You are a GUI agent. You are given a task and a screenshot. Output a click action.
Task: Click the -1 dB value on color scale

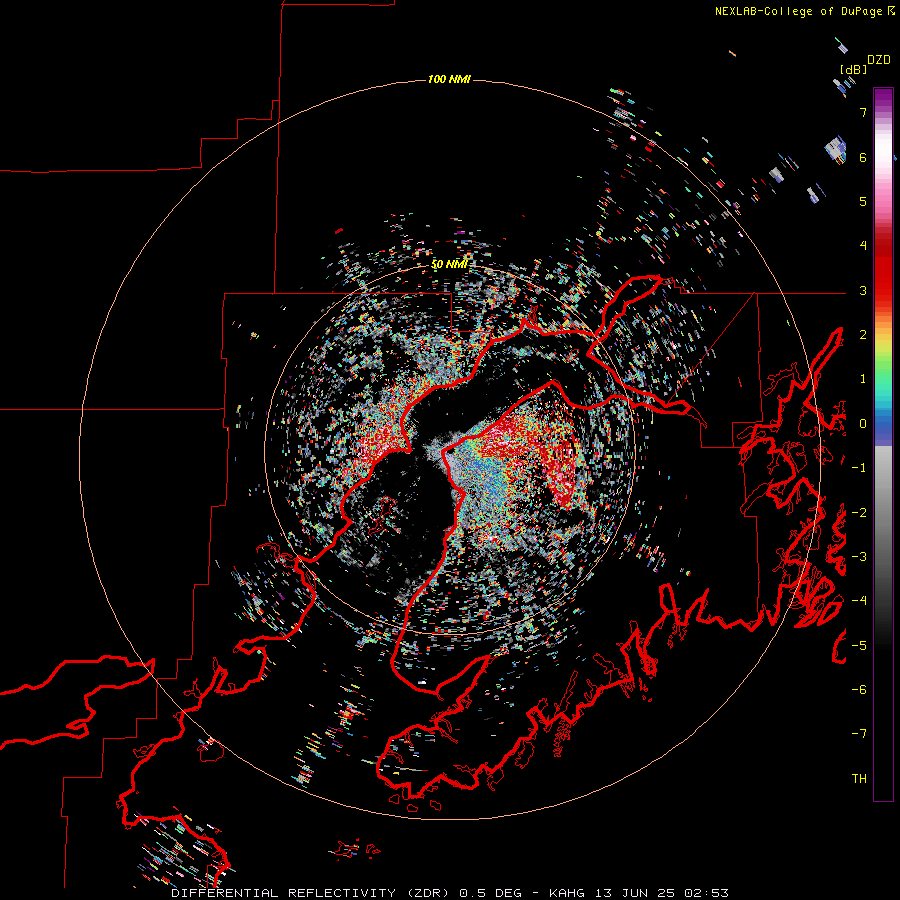[859, 468]
